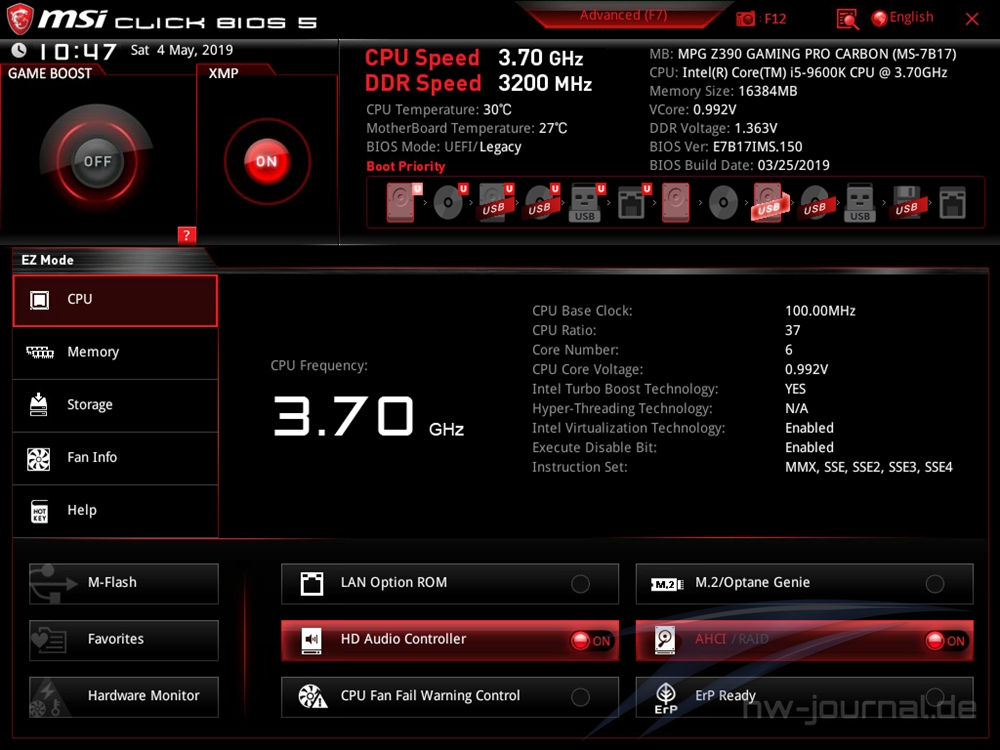The width and height of the screenshot is (1000, 750).
Task: Click the clock icon beside the time
Action: (x=19, y=51)
